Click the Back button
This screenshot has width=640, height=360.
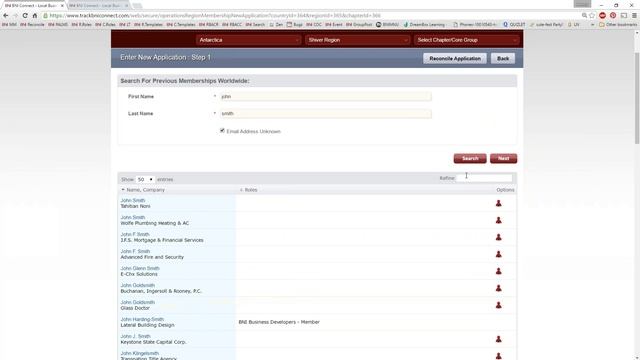click(503, 58)
